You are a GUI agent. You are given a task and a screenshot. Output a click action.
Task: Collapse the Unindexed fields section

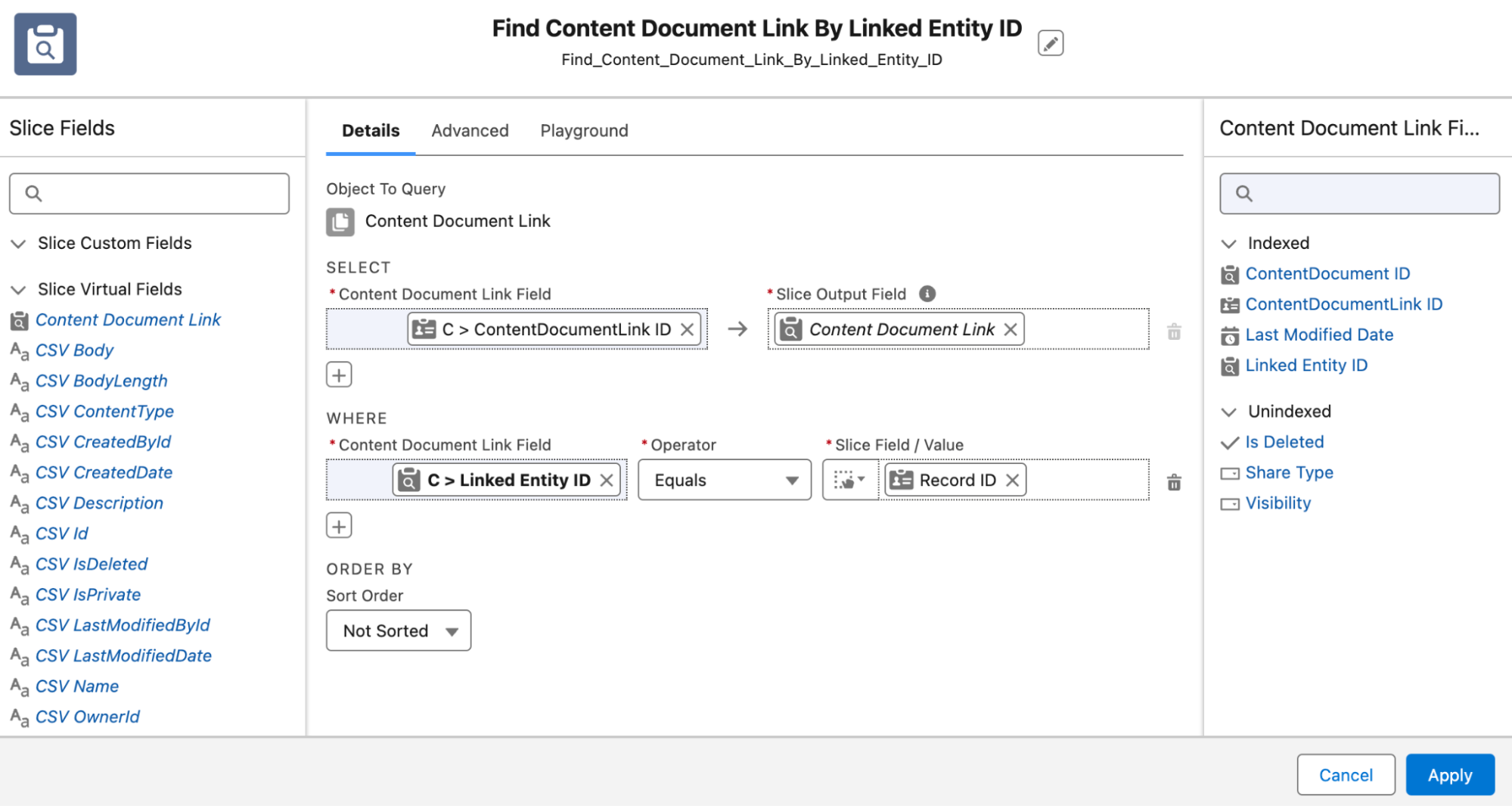tap(1231, 411)
